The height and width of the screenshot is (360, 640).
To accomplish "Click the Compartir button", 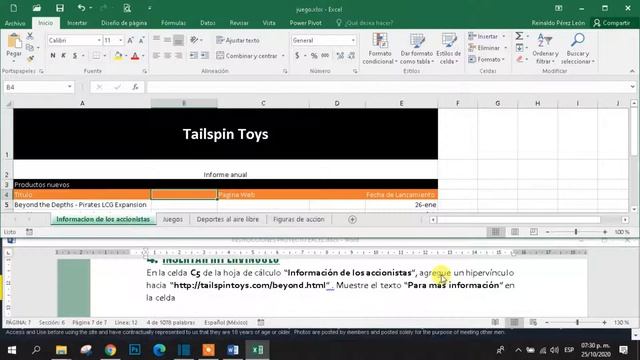I will click(x=611, y=23).
